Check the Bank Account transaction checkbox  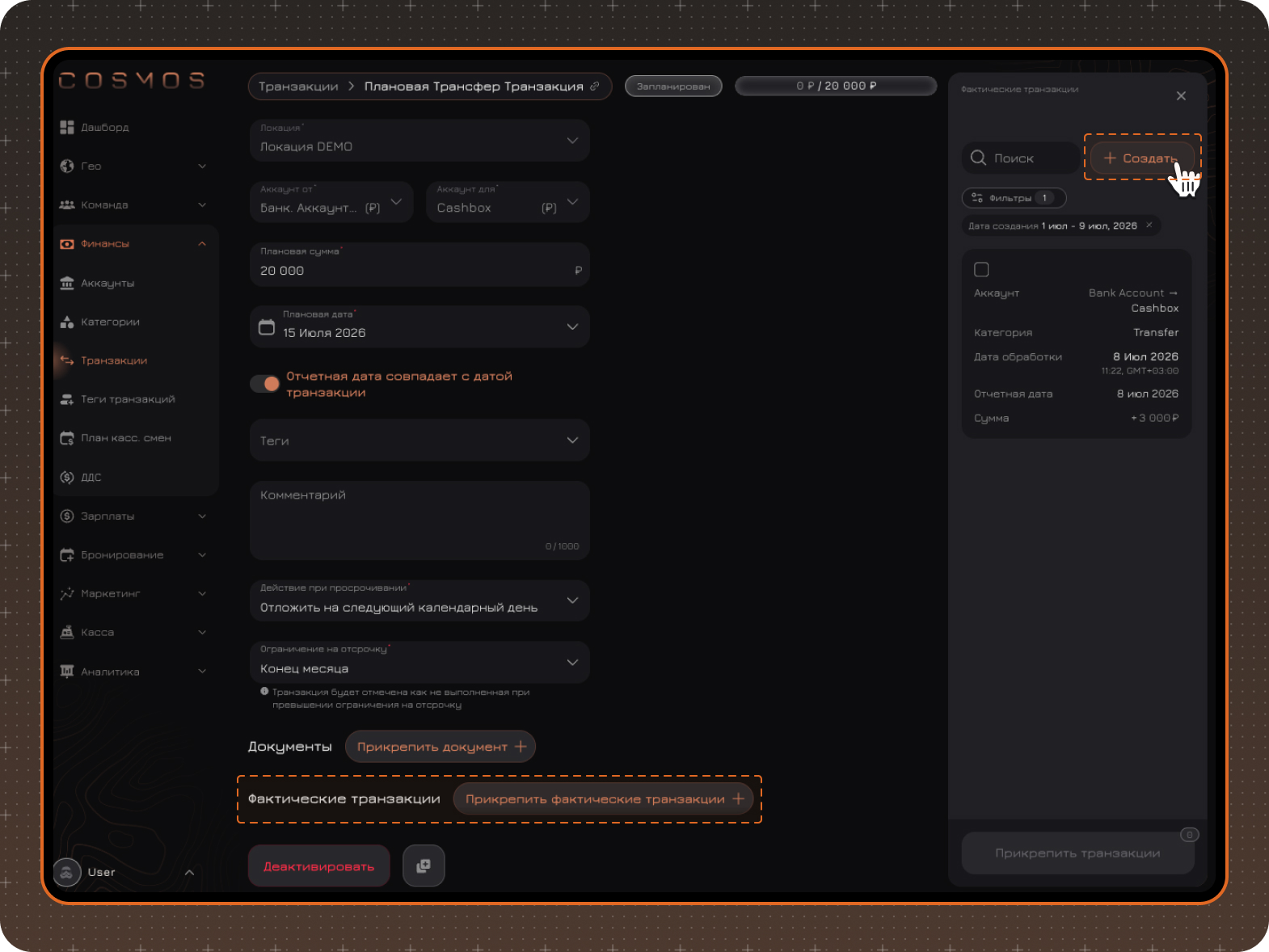click(981, 269)
